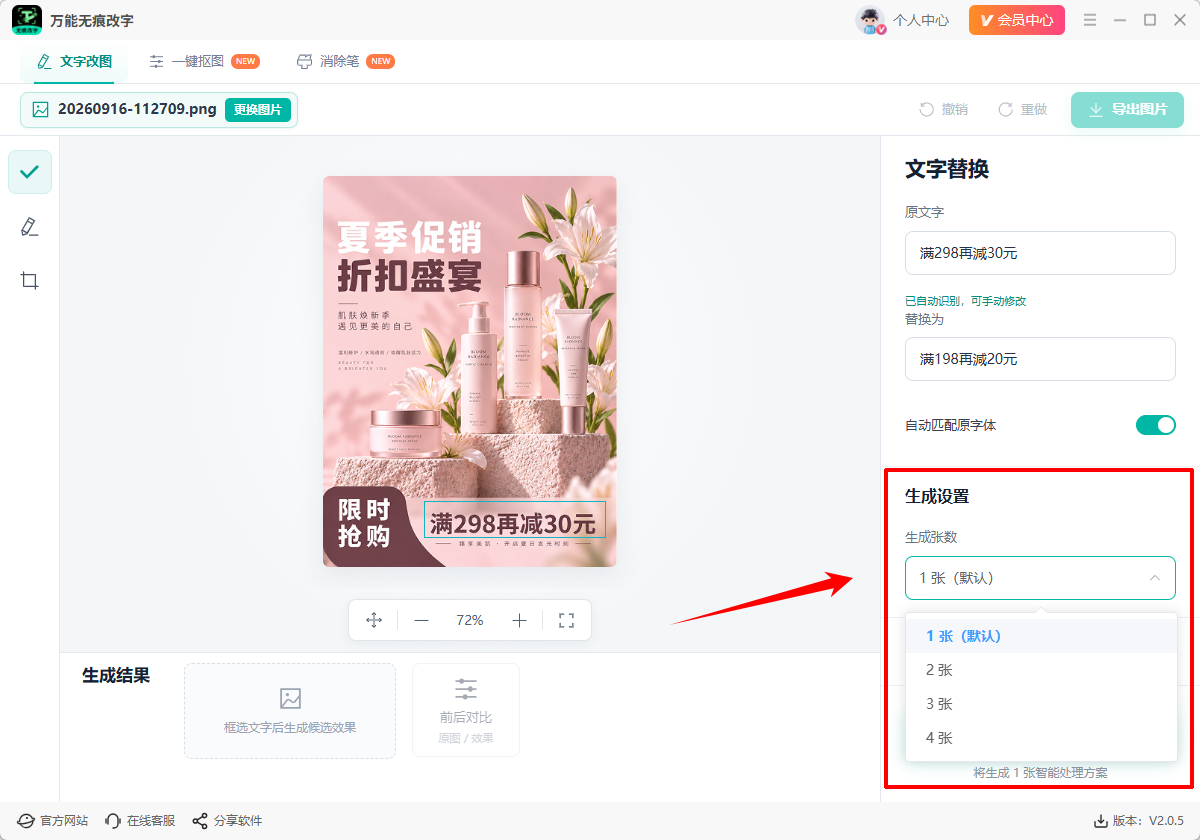Toggle the 自动匹配原字体 switch
The width and height of the screenshot is (1200, 840).
point(1155,425)
